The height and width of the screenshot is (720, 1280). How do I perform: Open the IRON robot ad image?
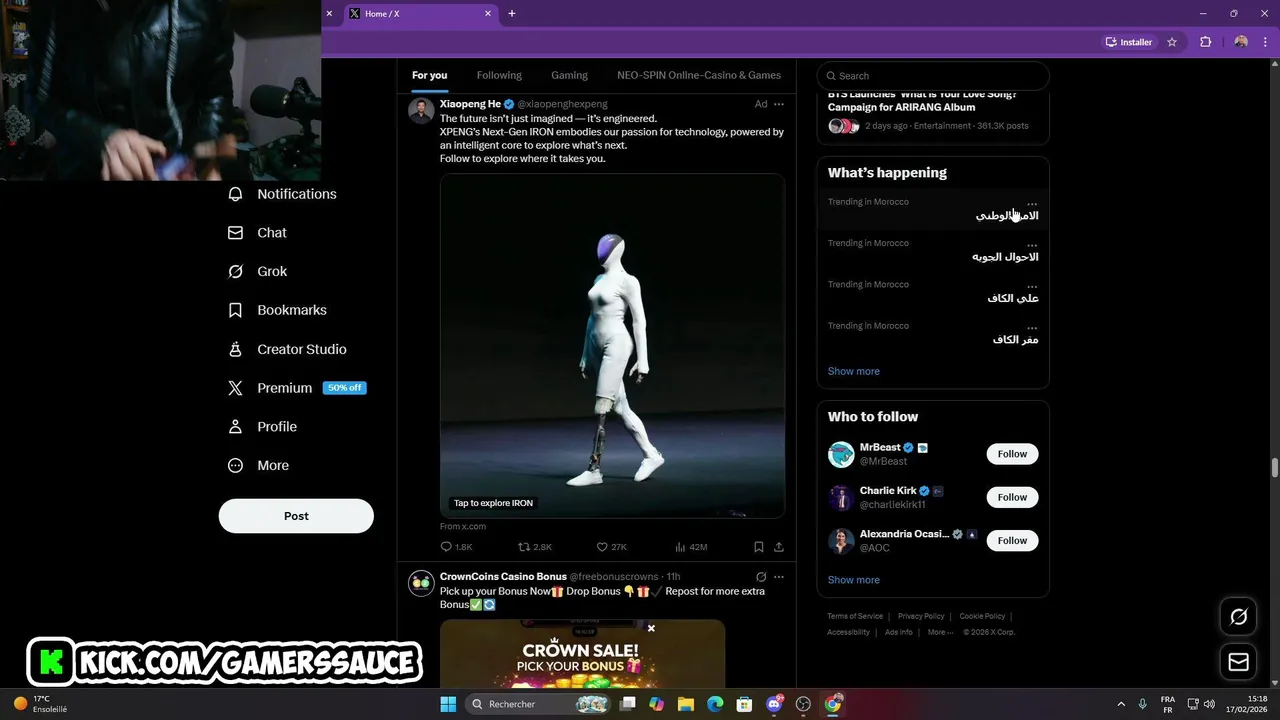click(612, 345)
